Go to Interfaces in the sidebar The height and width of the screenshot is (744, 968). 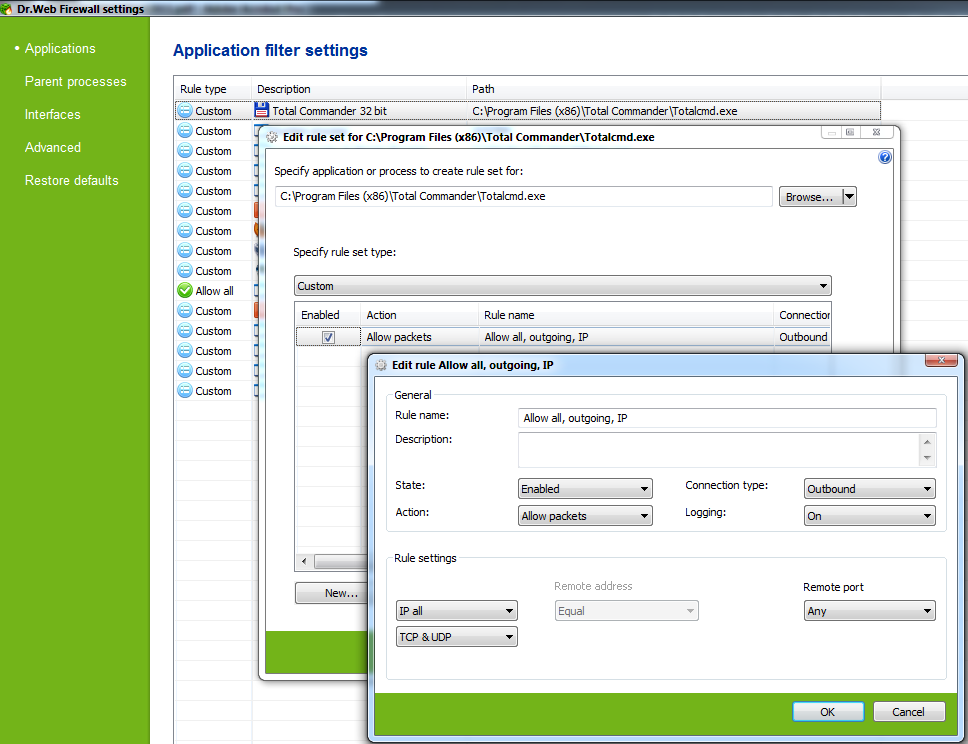click(x=52, y=114)
